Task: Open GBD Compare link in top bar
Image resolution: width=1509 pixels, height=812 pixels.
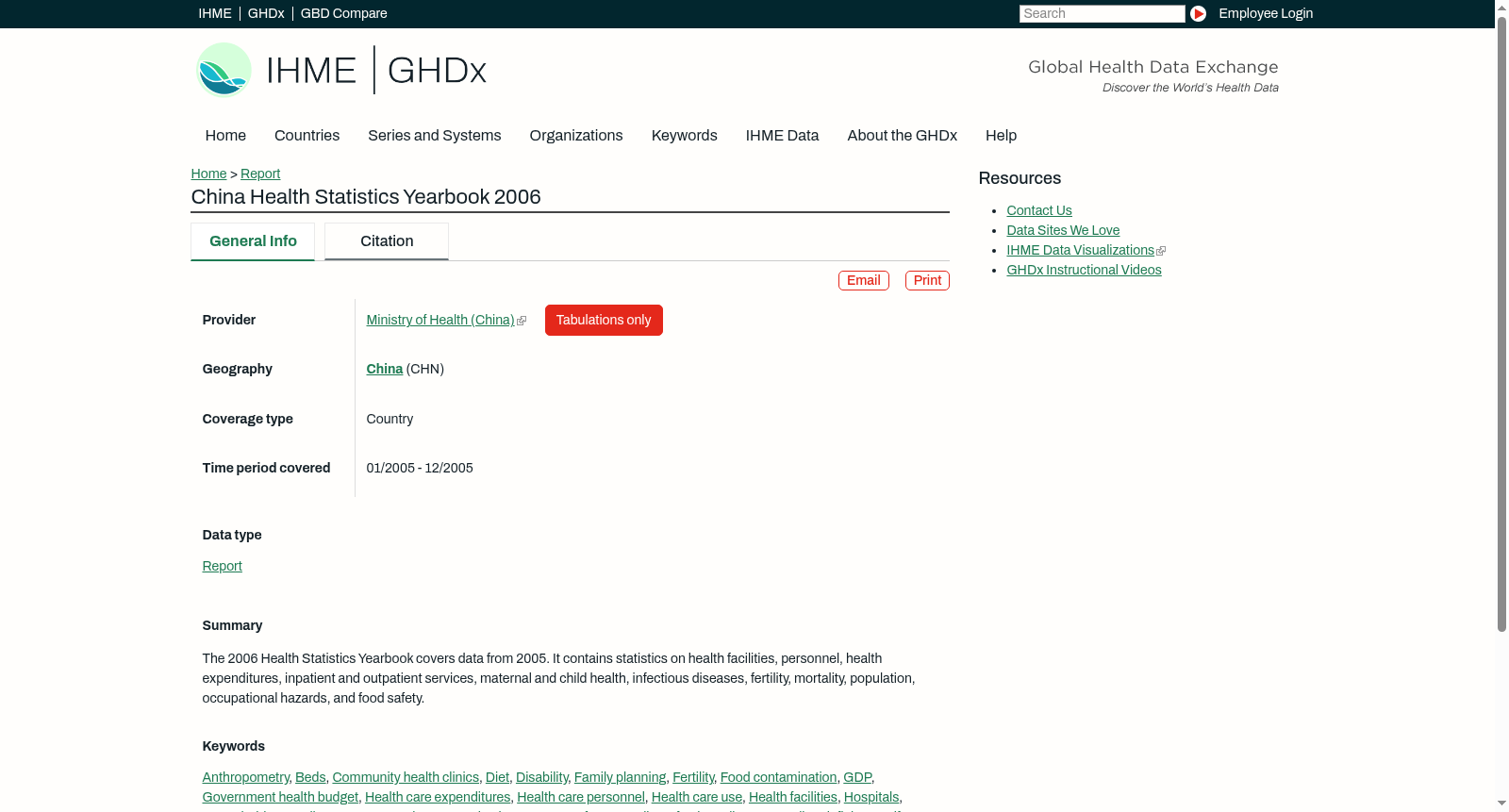Action: pyautogui.click(x=344, y=13)
